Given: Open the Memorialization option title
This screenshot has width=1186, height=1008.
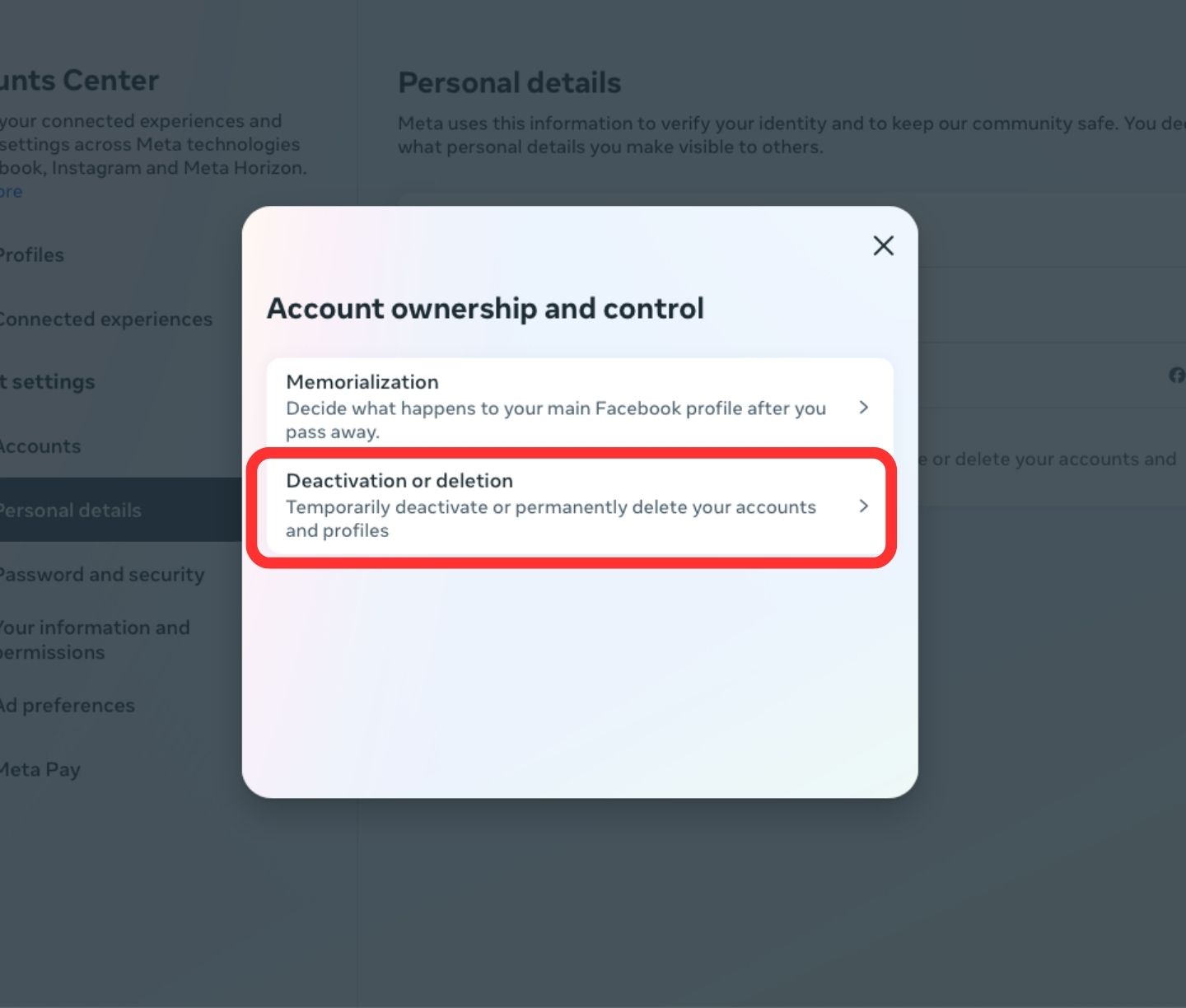Looking at the screenshot, I should 362,382.
